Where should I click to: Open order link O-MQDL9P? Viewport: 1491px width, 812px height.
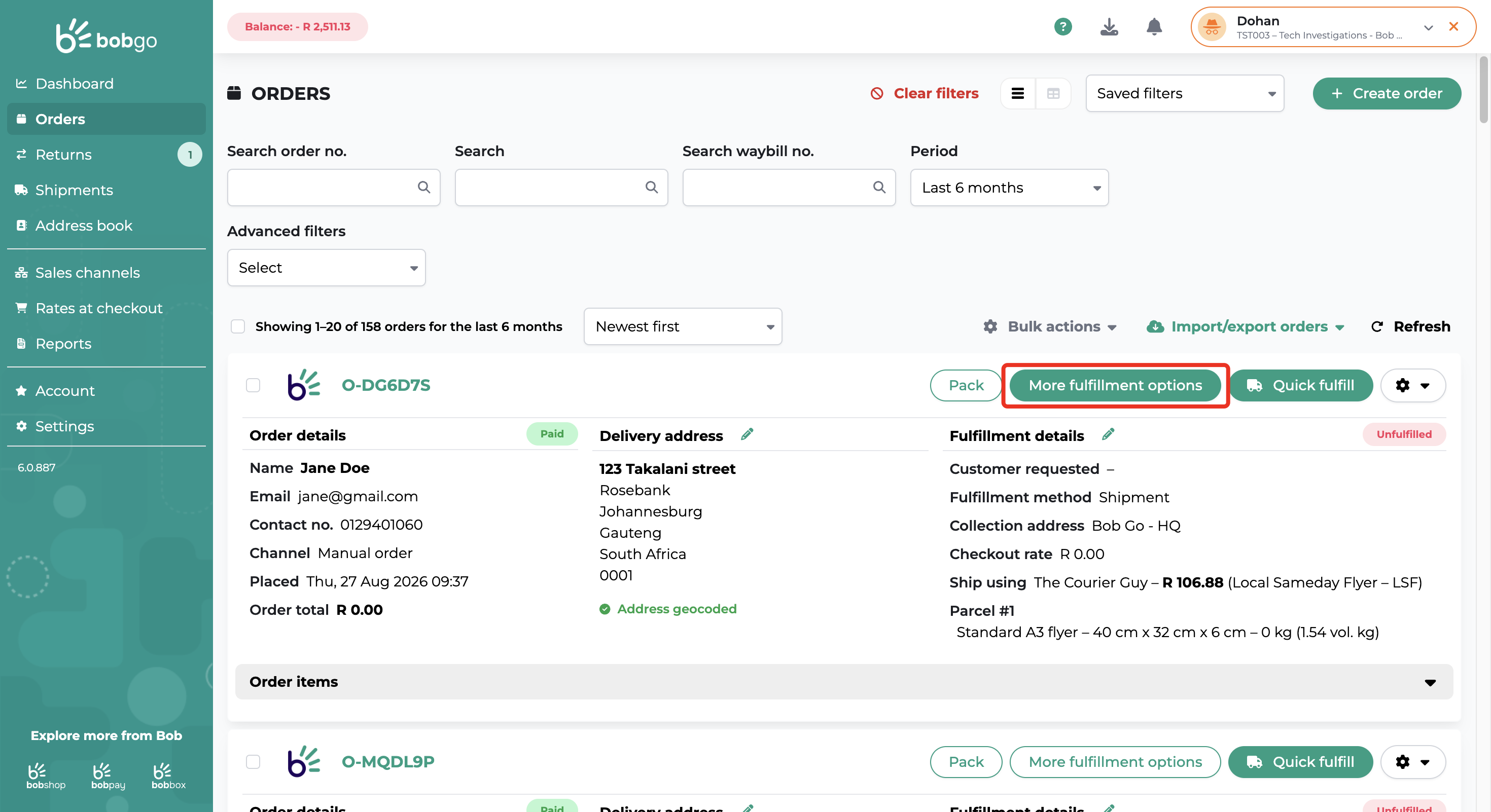tap(388, 762)
